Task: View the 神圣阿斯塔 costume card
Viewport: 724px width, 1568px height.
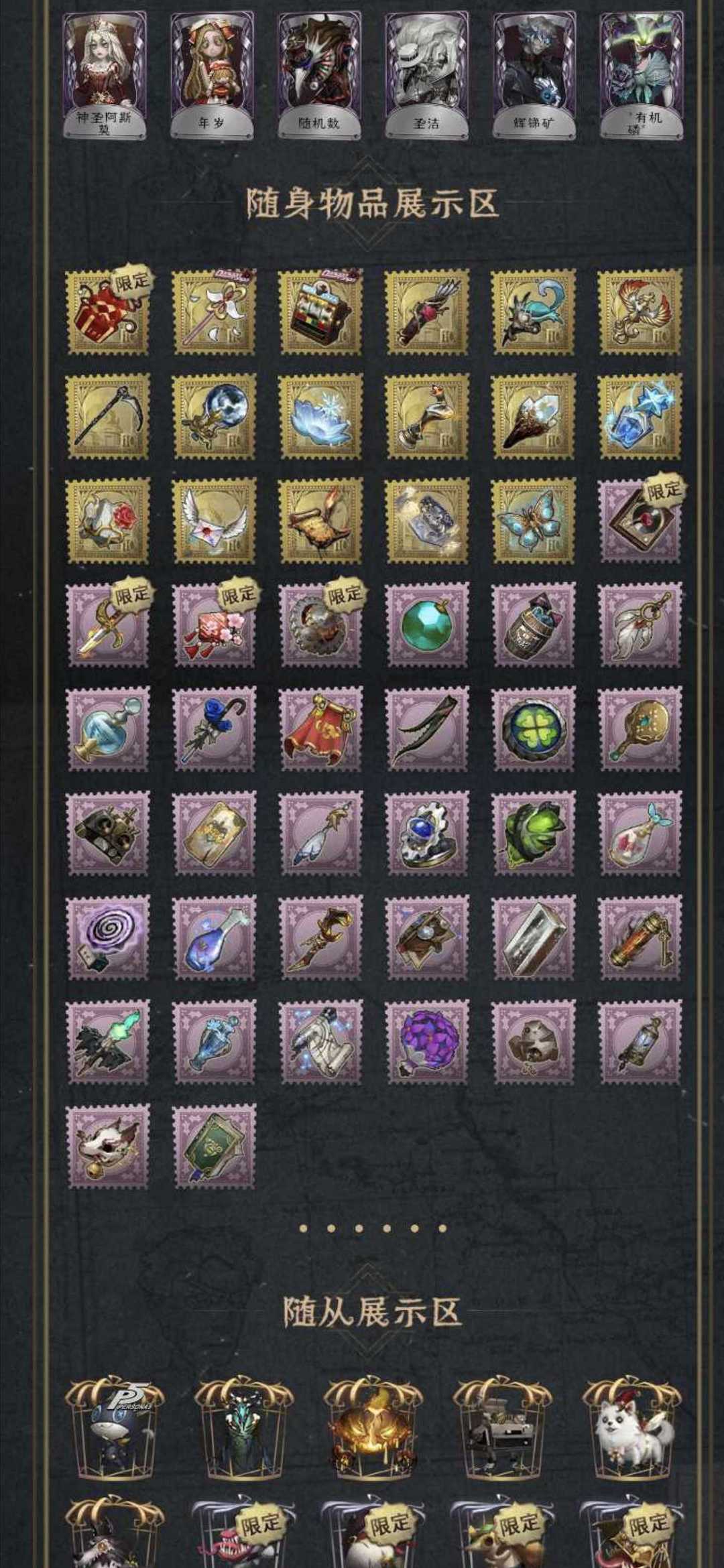Action: (105, 74)
